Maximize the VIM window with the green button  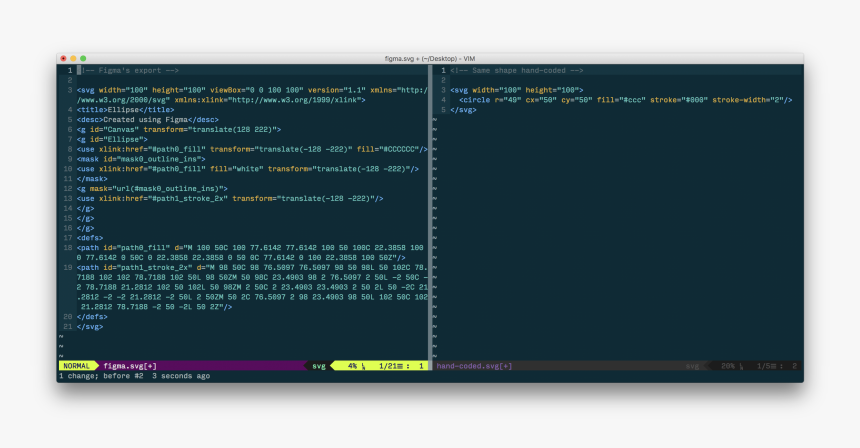(83, 58)
